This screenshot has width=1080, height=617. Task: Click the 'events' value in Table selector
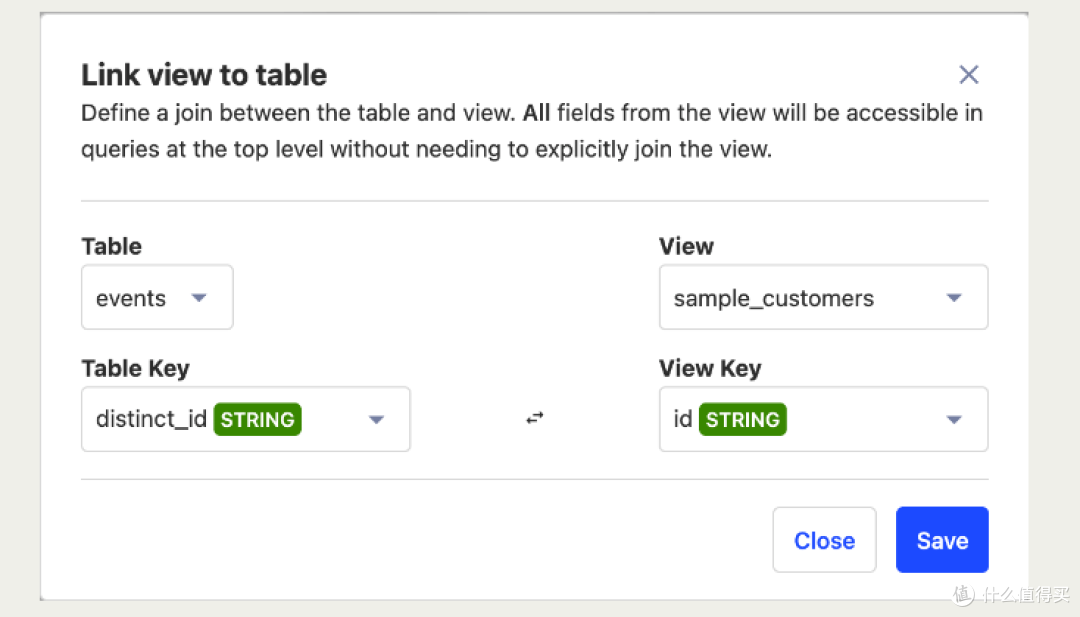pos(131,298)
